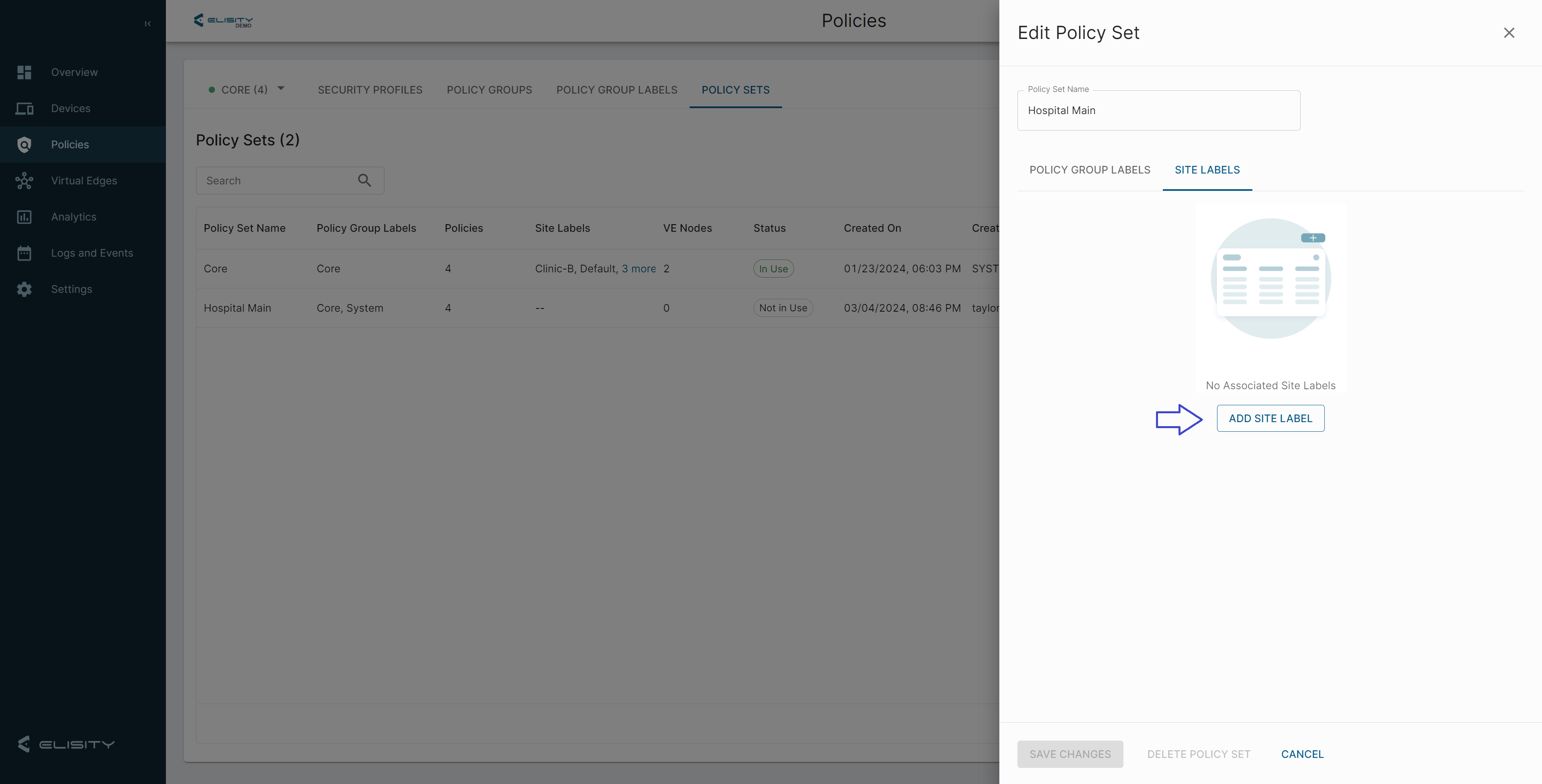Switch to Policy Group Labels panel tab
Screen dimensions: 1542x784
(1089, 170)
